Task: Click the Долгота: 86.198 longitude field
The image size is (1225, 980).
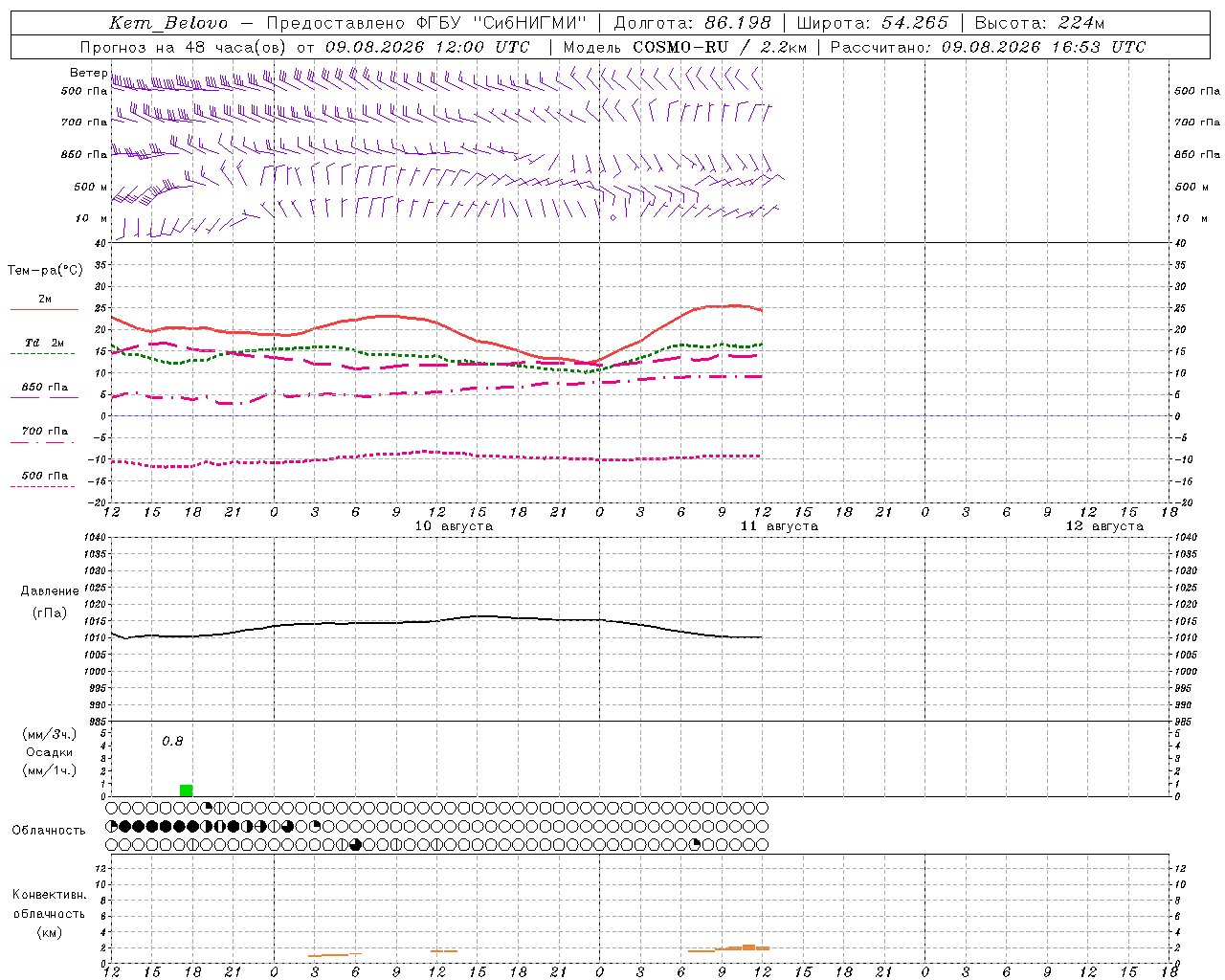Action: (x=692, y=23)
